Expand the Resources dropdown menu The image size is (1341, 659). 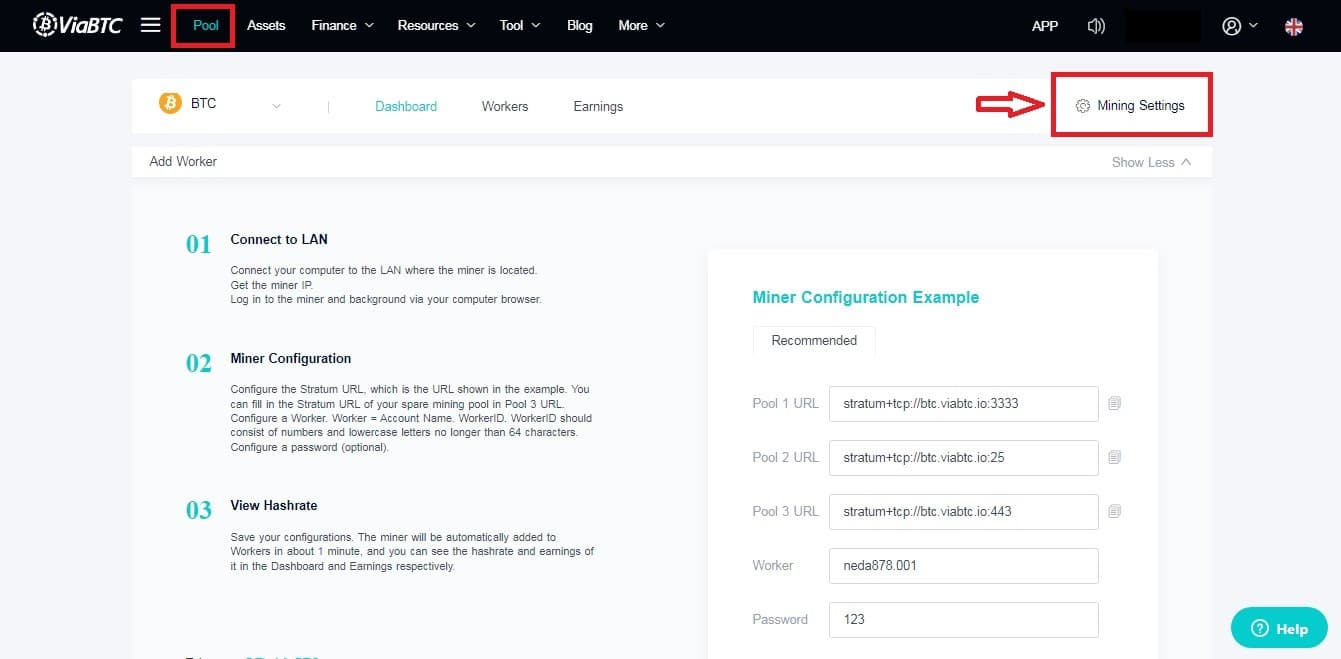[436, 25]
